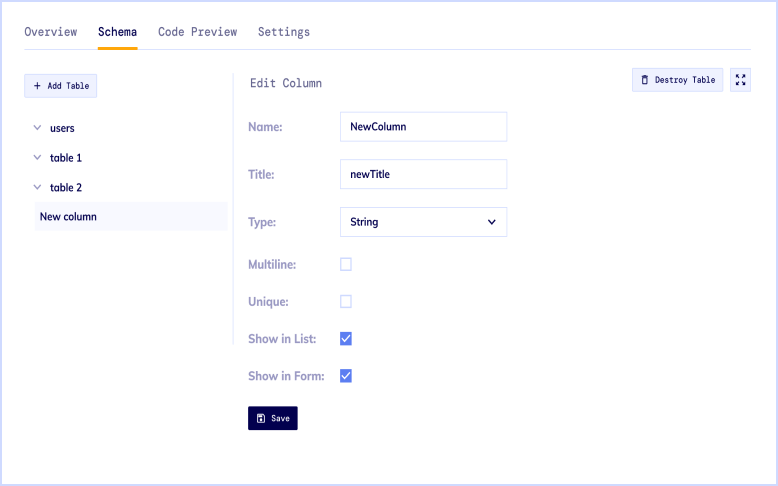This screenshot has height=486, width=778.
Task: Click the floppy disk icon on Save
Action: point(261,418)
